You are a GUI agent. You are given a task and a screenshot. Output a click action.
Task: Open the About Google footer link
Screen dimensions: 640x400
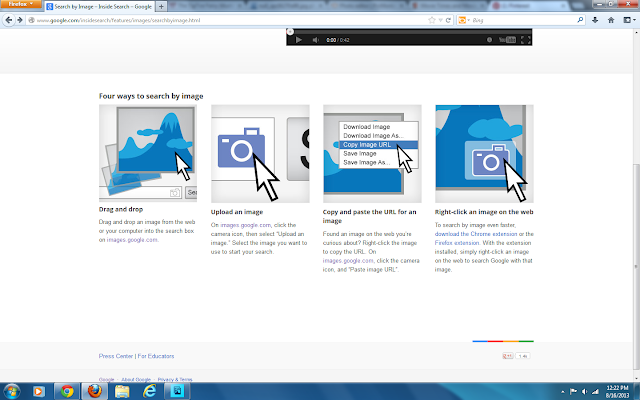(x=136, y=380)
